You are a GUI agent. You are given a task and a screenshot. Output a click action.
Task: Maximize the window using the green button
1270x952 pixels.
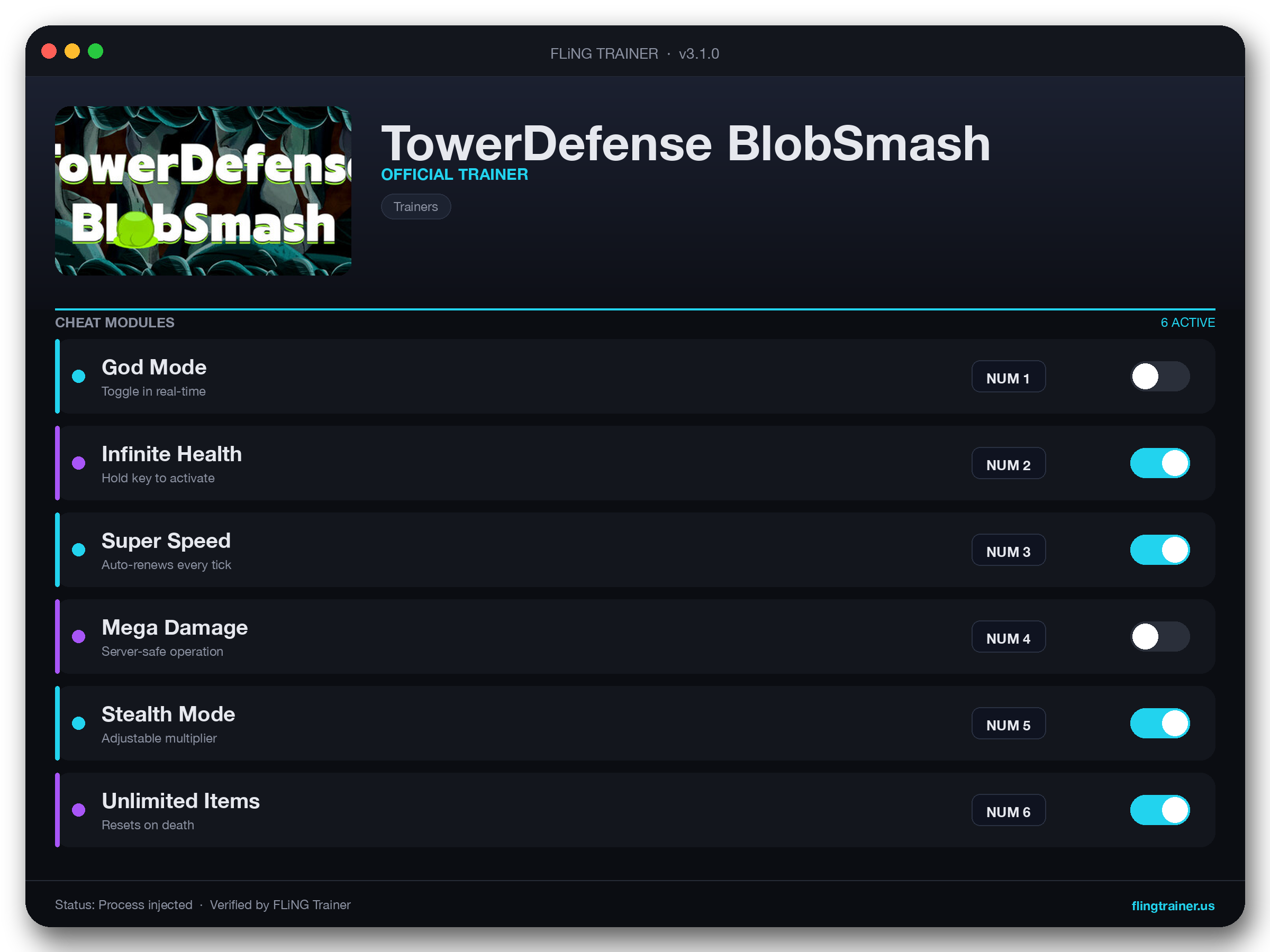coord(95,51)
